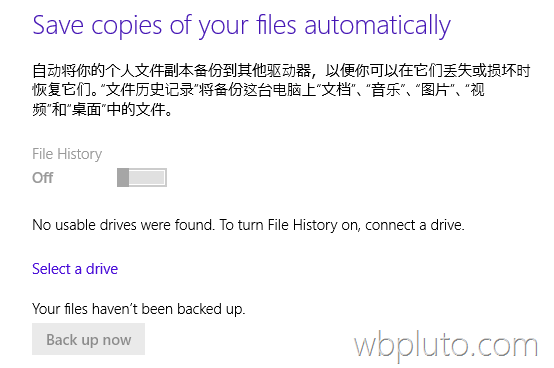
Task: Click the description line mentioning “文件历史记录”
Action: tap(258, 90)
